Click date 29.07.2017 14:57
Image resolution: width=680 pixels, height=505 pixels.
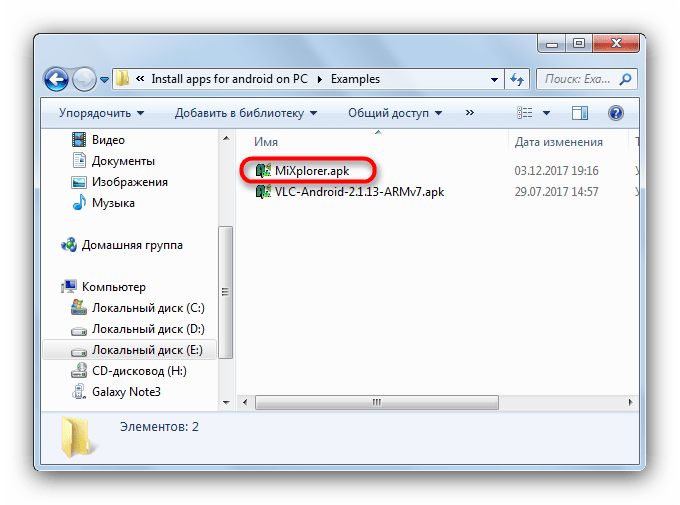click(556, 192)
